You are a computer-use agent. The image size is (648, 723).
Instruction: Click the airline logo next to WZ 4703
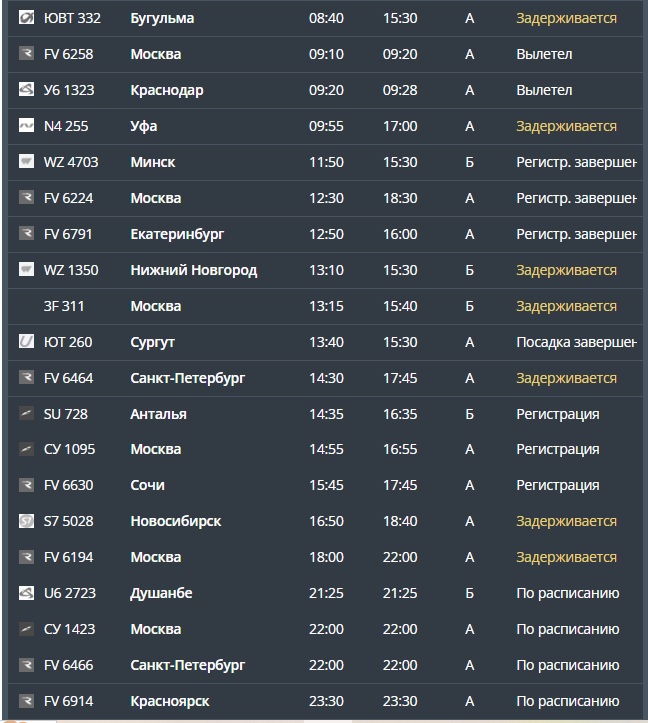tap(26, 161)
